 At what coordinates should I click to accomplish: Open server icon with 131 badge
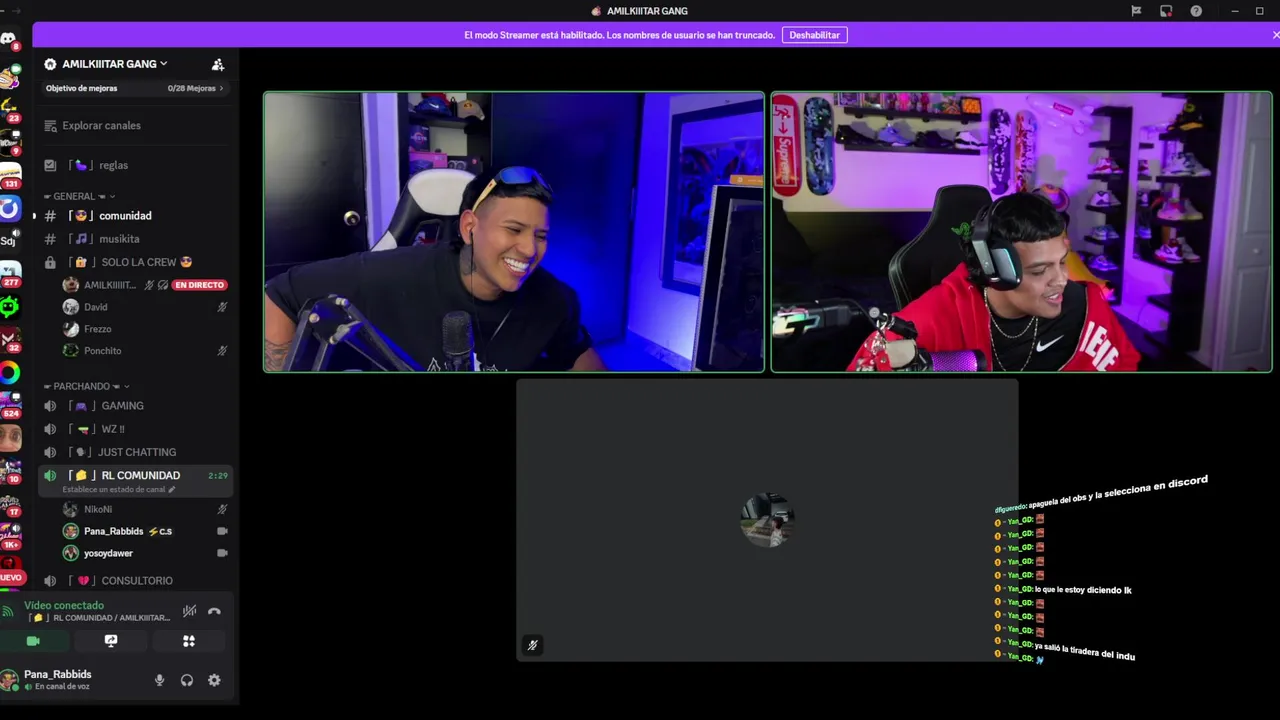[9, 174]
